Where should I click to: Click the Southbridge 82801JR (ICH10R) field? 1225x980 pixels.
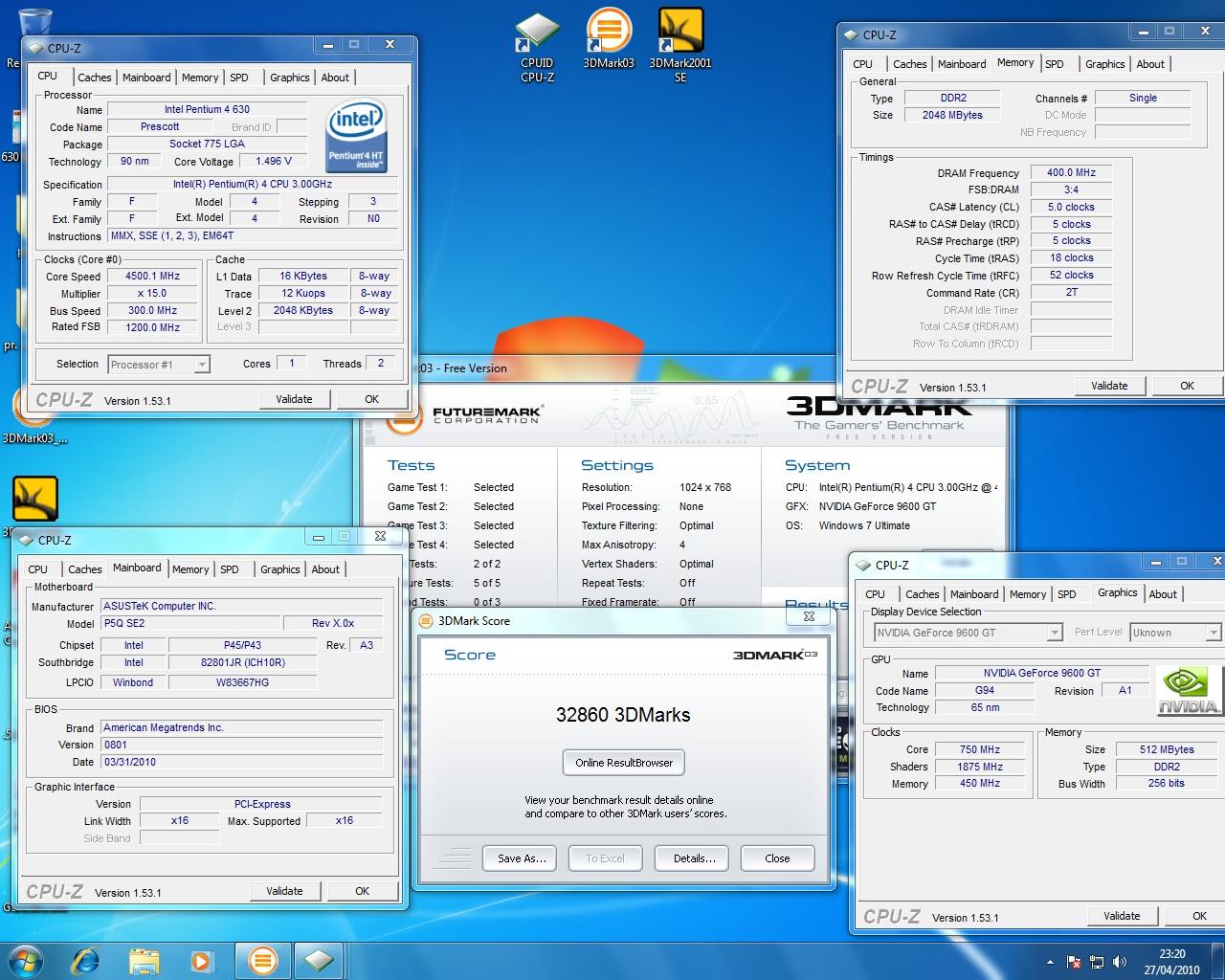[x=242, y=662]
